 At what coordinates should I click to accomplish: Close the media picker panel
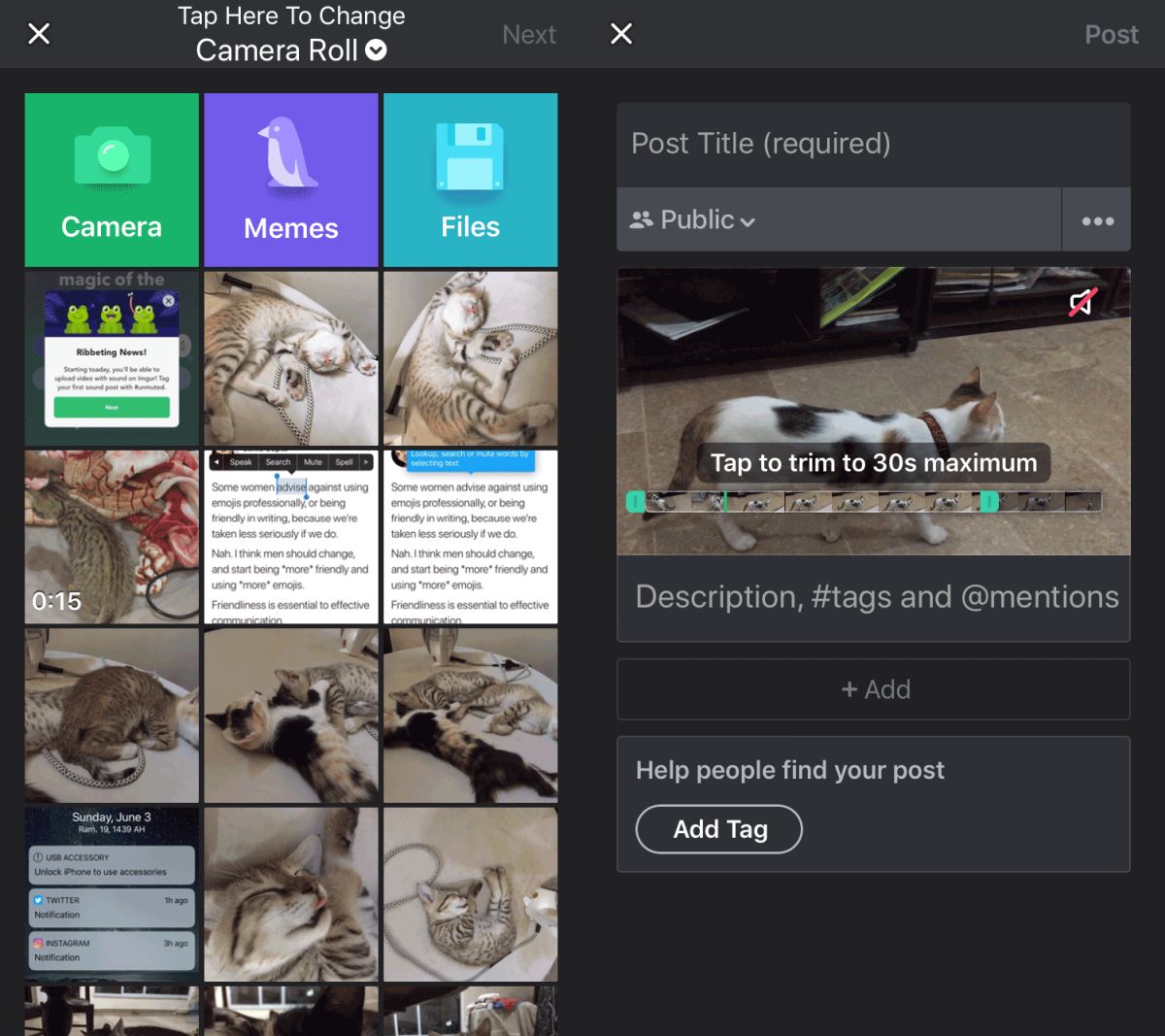pos(38,34)
